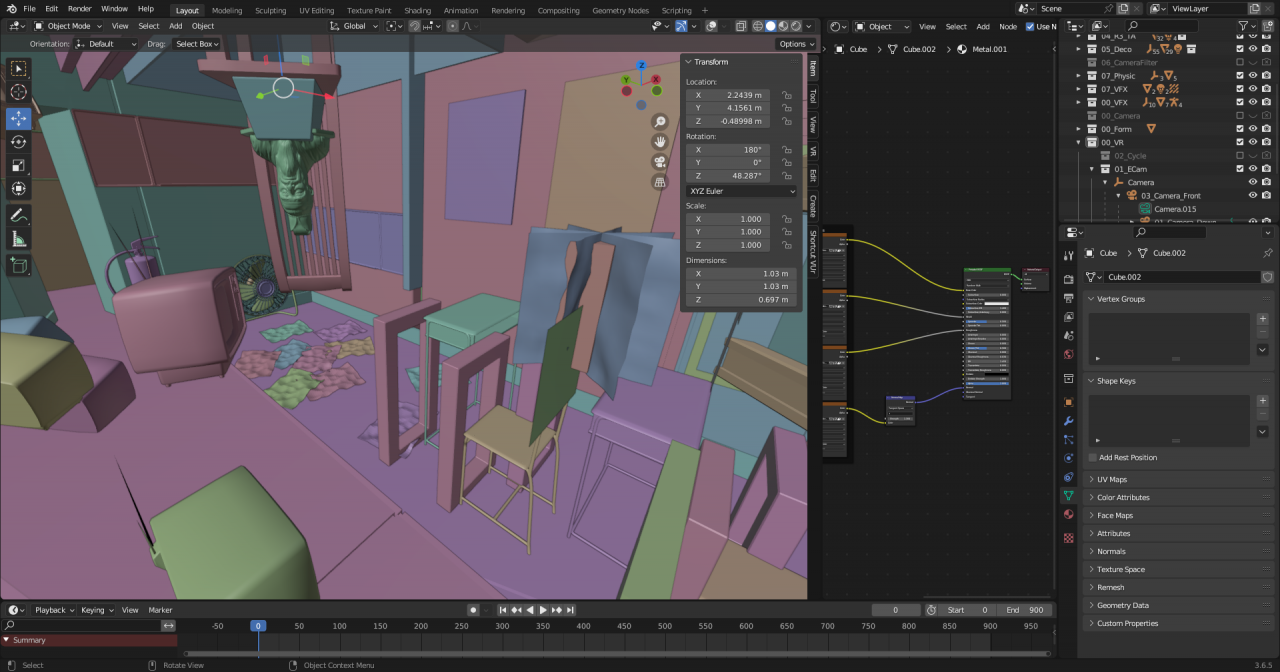Click frame 100 on the timeline ruler
This screenshot has width=1280, height=672.
(339, 626)
